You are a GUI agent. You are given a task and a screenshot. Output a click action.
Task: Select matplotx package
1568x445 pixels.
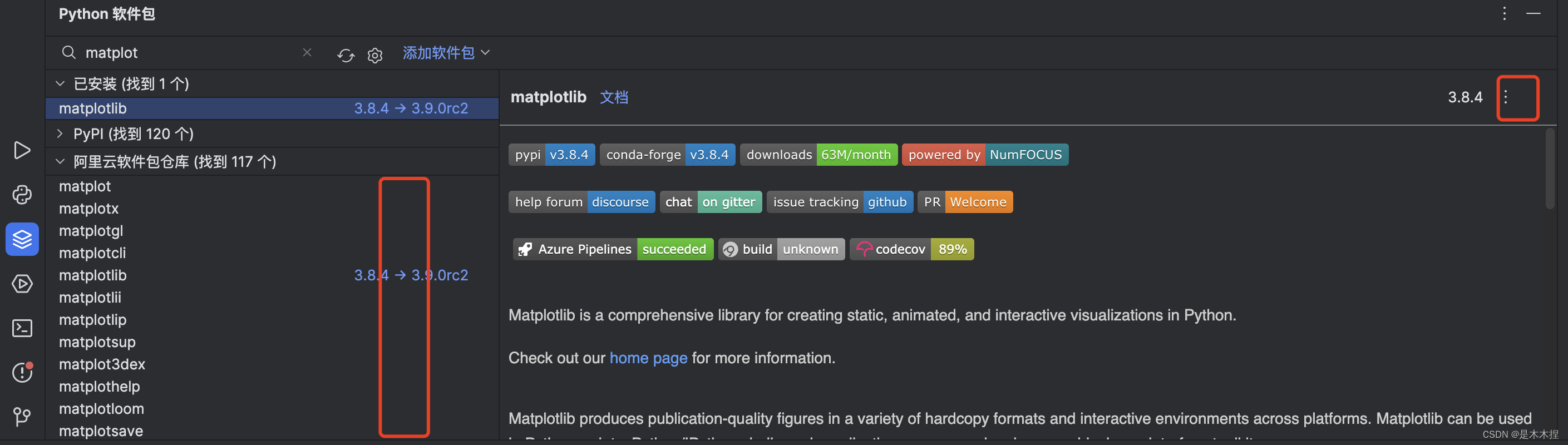tap(272, 209)
